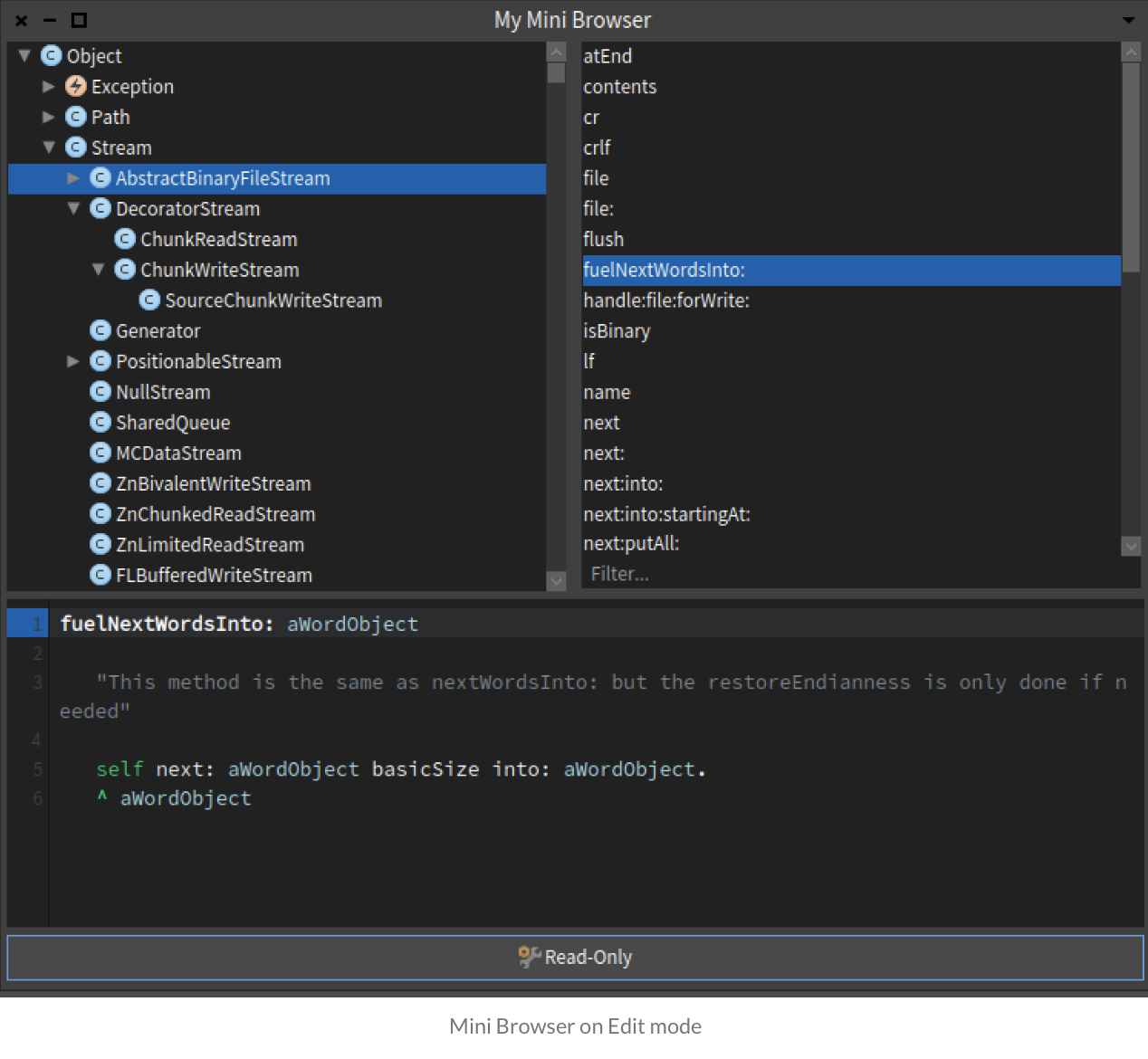Select the contents method
This screenshot has height=1059, width=1148.
pos(851,87)
